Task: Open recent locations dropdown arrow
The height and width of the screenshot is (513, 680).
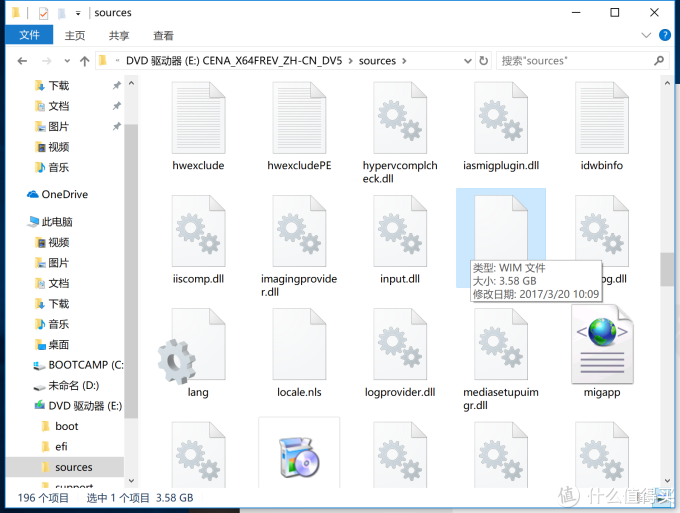Action: point(67,61)
